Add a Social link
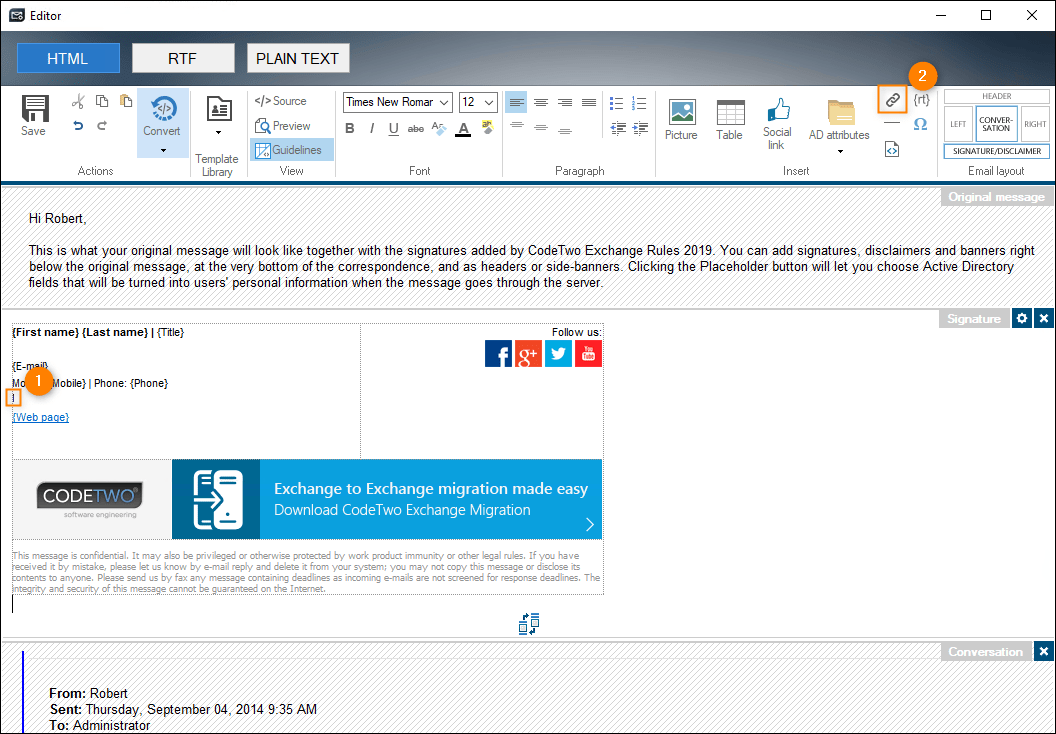The height and width of the screenshot is (734, 1056). tap(776, 117)
